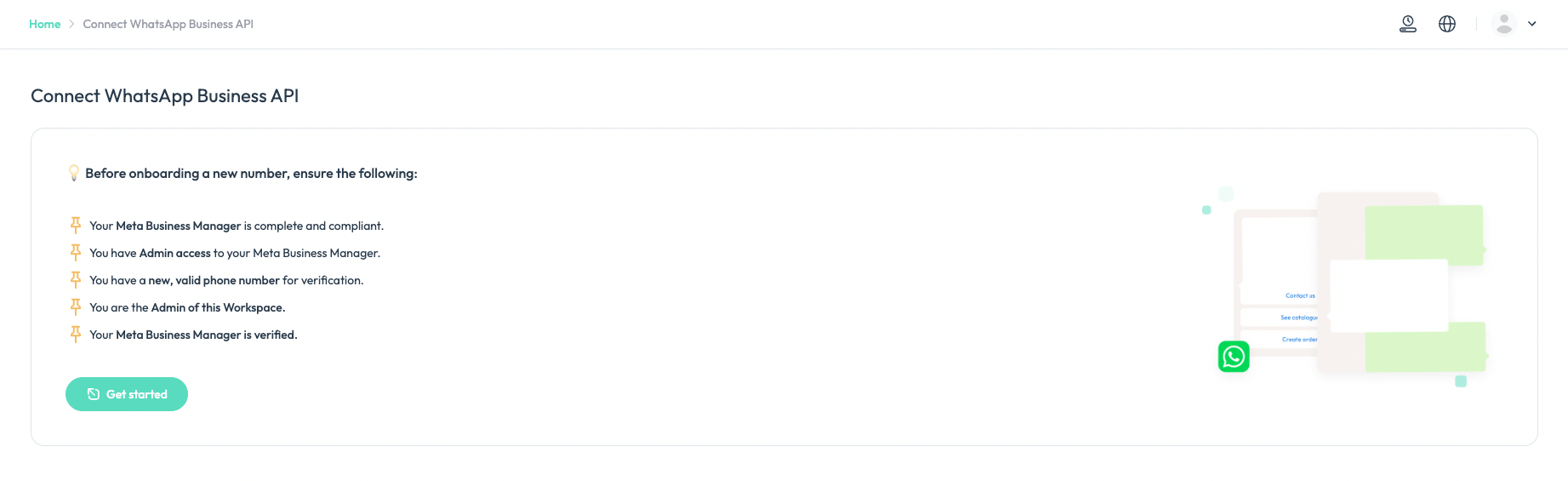Expand the profile dropdown chevron
Image resolution: width=1568 pixels, height=481 pixels.
click(1532, 24)
